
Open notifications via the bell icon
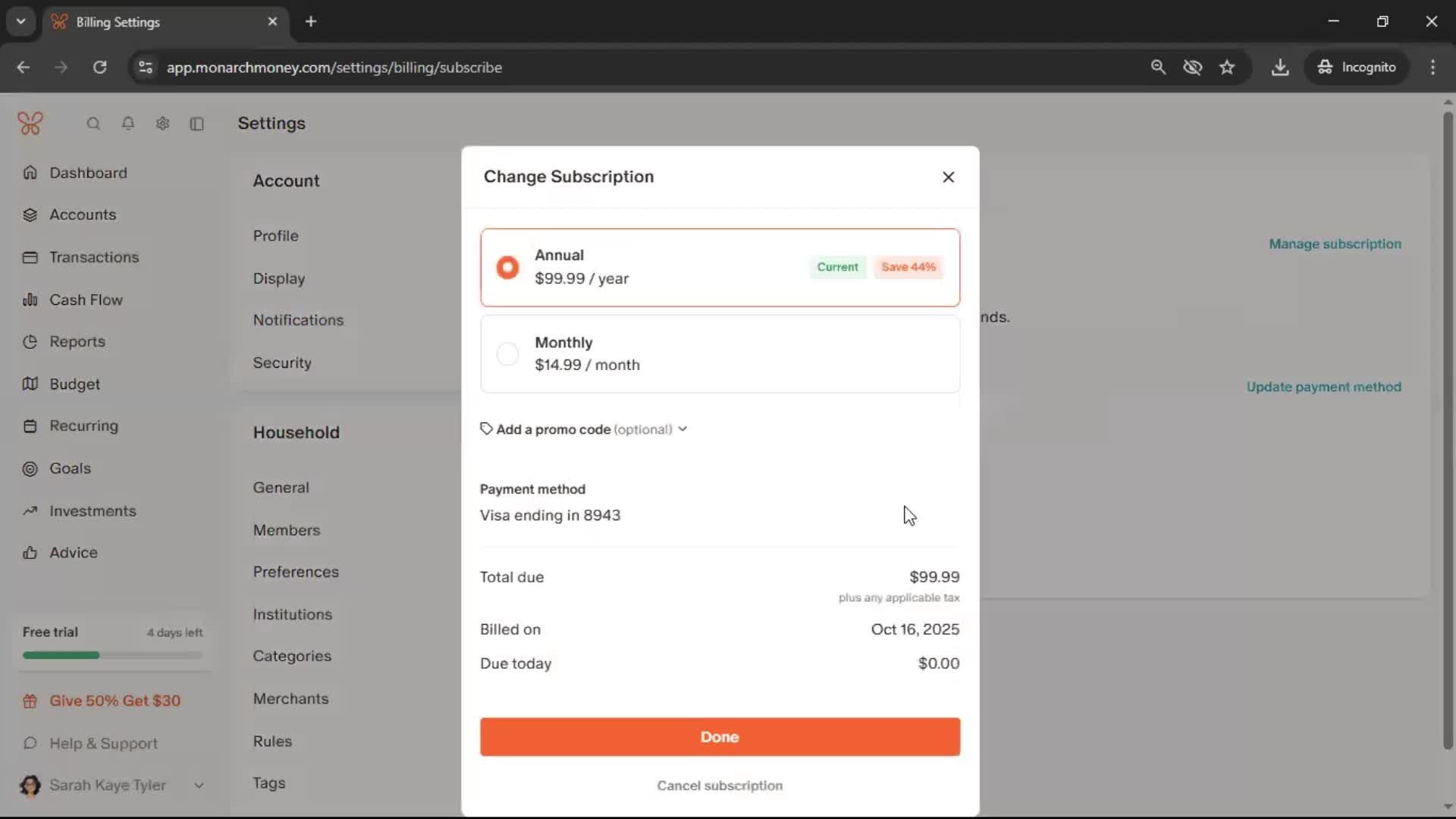[x=128, y=123]
